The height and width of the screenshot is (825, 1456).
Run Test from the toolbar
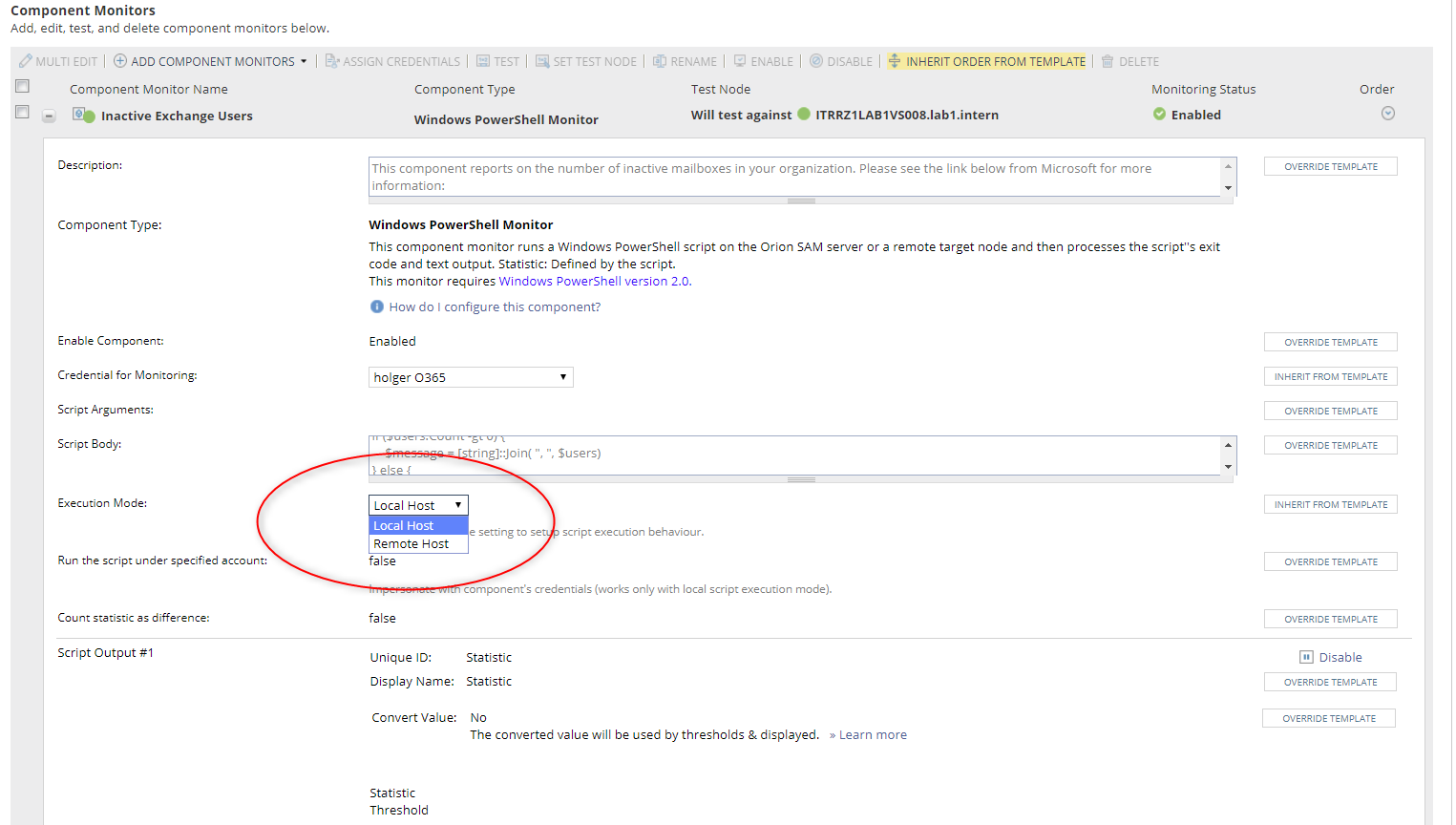click(x=497, y=61)
